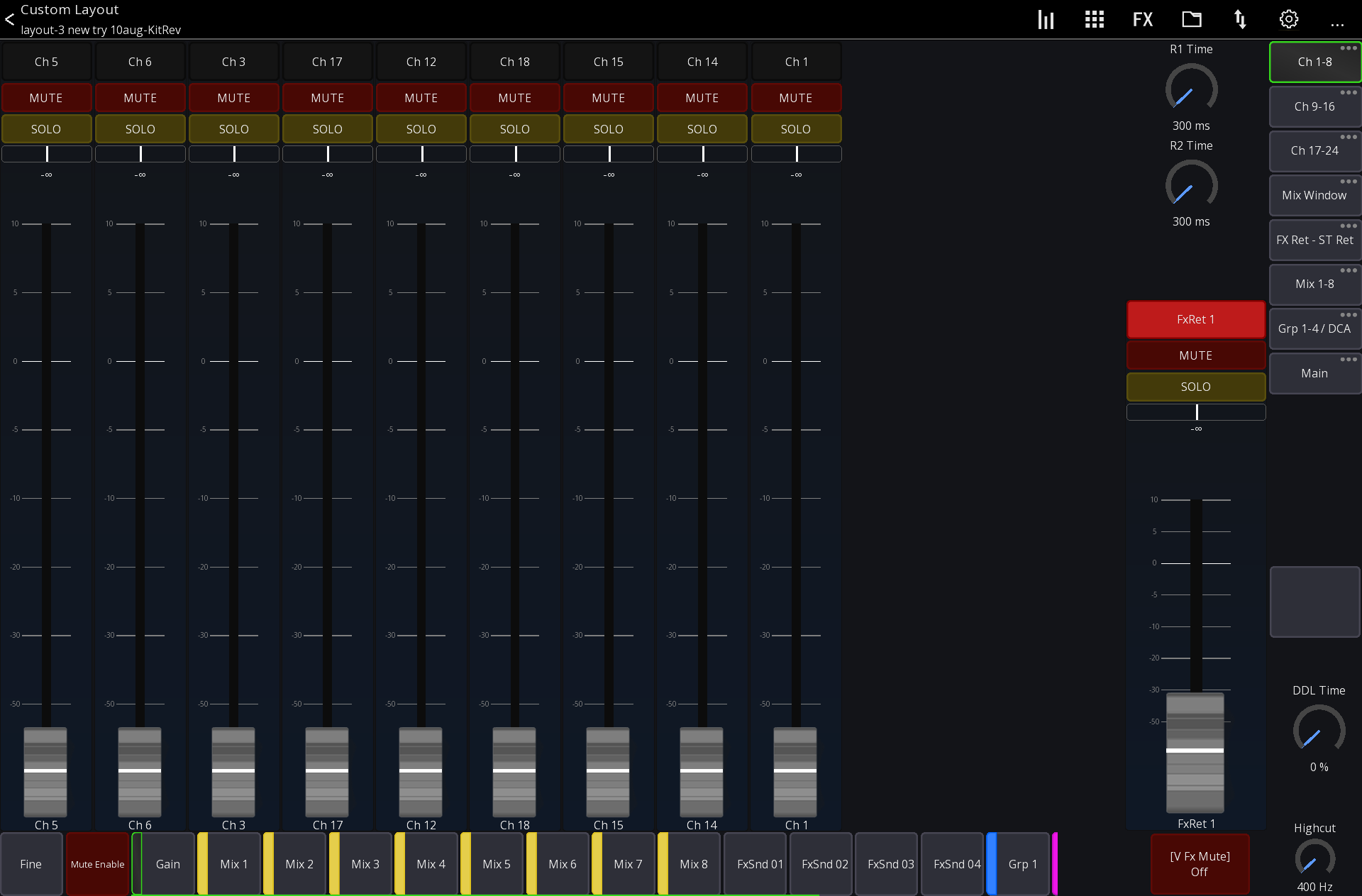Open the overflow menu dots in top bar

(x=1337, y=25)
